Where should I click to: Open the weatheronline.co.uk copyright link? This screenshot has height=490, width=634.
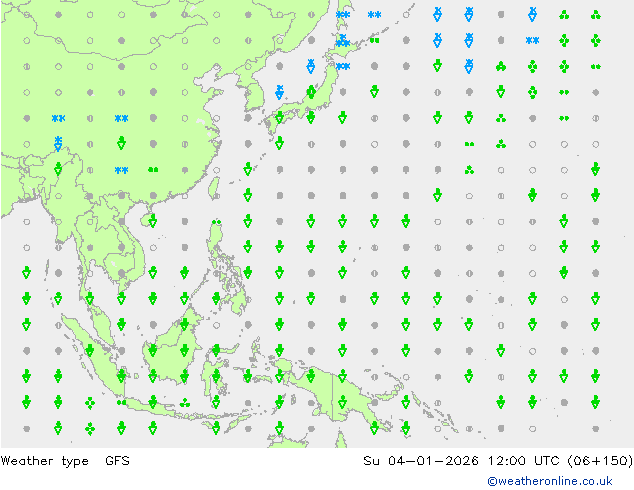[x=549, y=481]
